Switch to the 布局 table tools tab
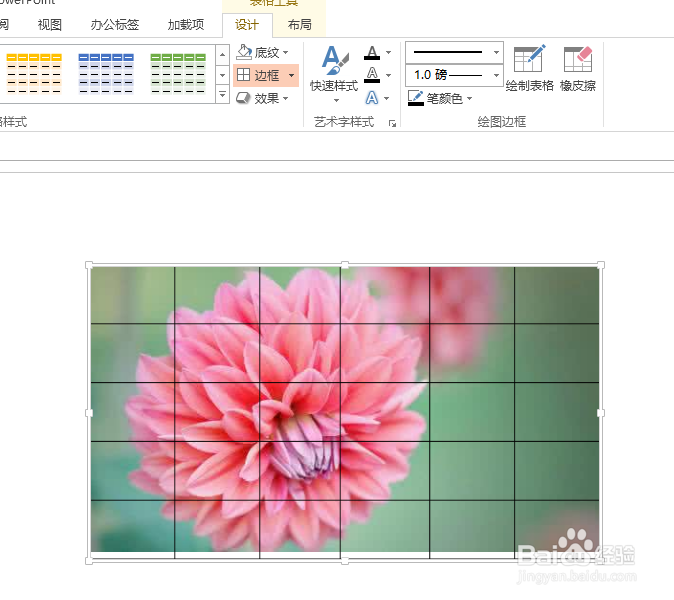Screen dimensions: 674x600 pyautogui.click(x=300, y=25)
